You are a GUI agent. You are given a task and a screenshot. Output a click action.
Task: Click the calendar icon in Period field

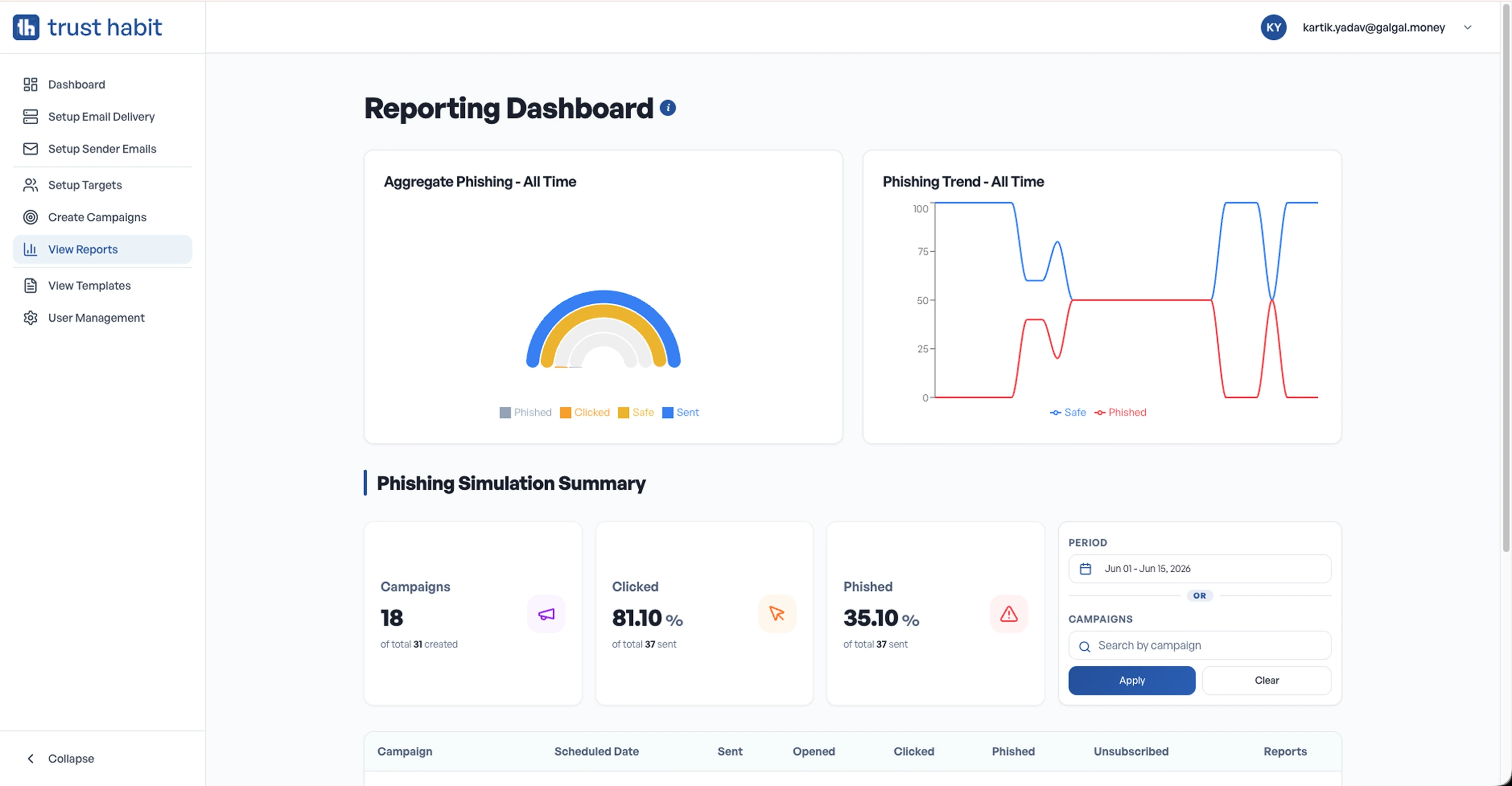[1085, 569]
